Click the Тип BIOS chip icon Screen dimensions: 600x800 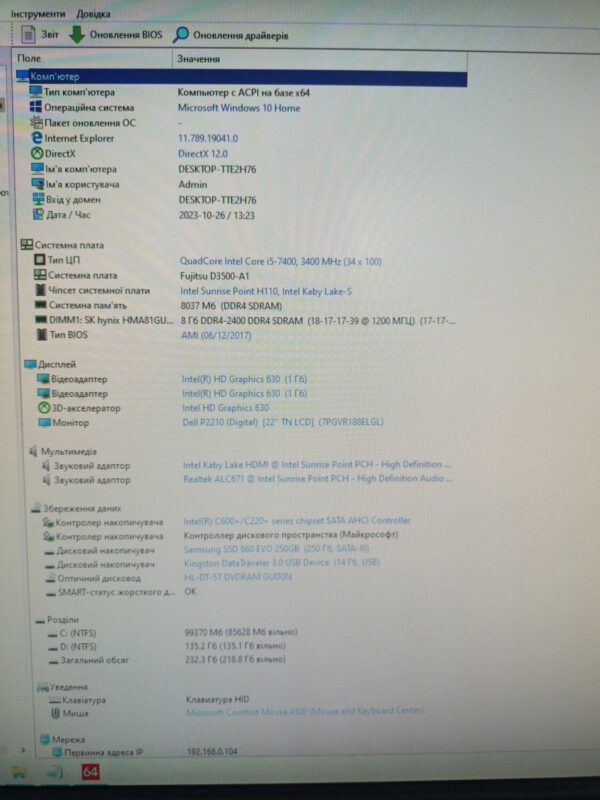[x=42, y=335]
